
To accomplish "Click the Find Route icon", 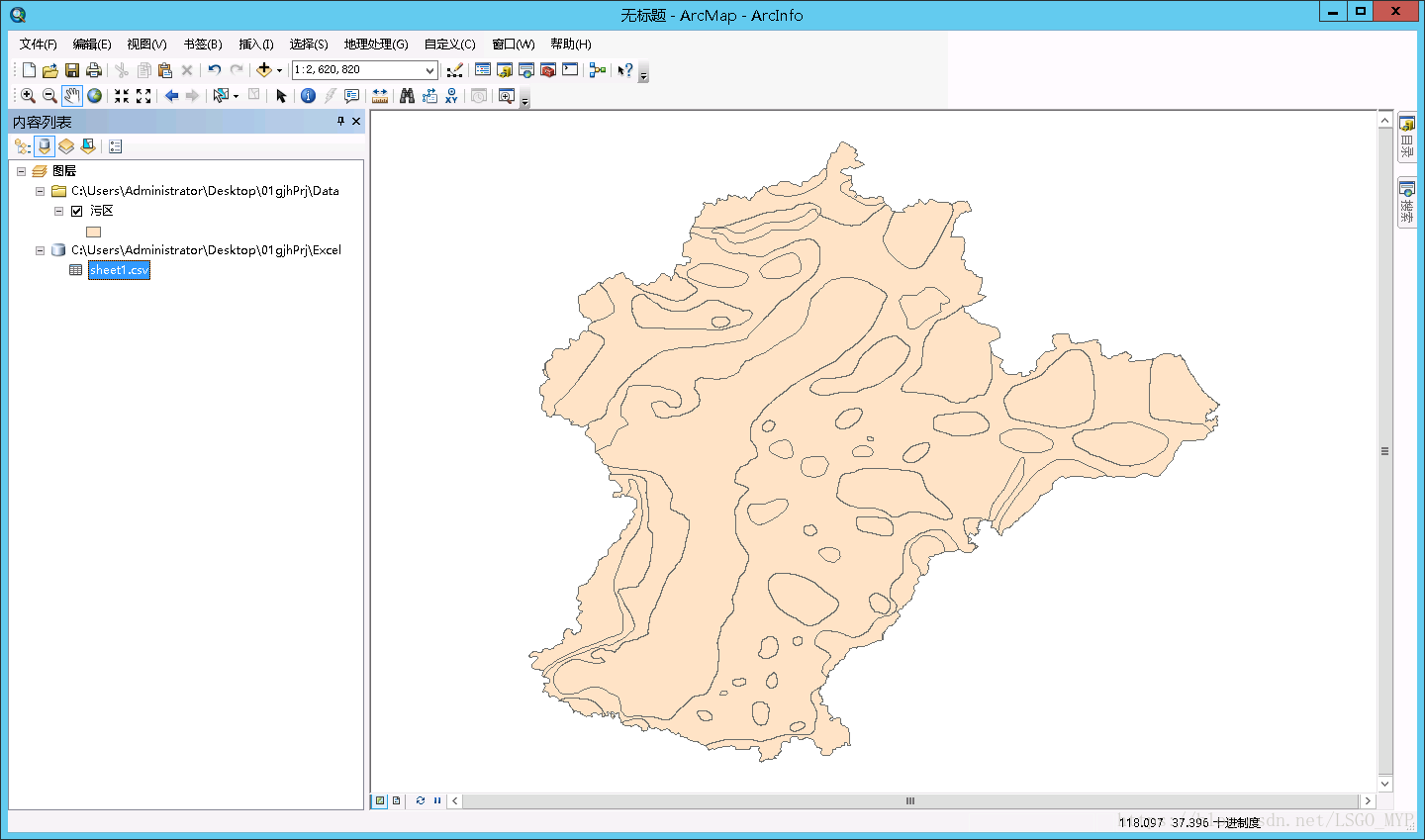I will click(x=429, y=96).
